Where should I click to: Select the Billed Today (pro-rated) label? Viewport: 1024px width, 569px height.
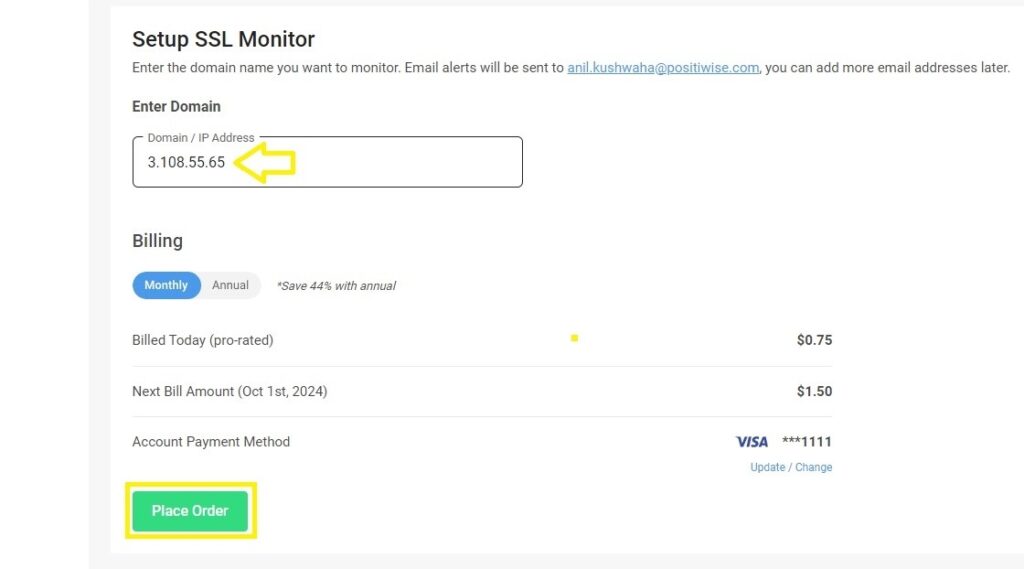point(202,340)
